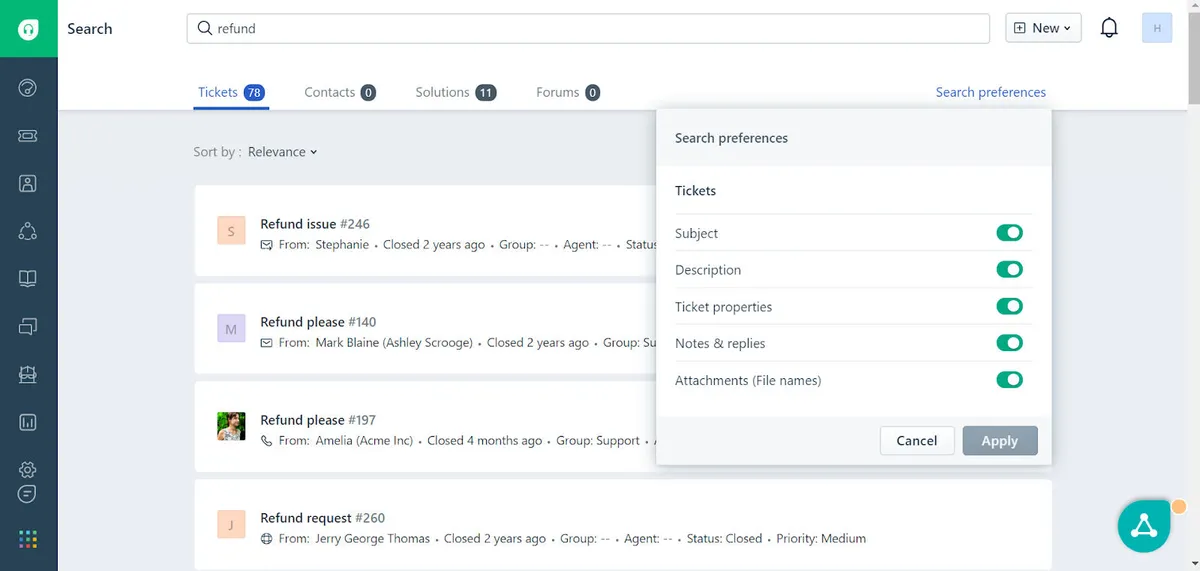This screenshot has width=1200, height=571.
Task: Click Cancel in Search preferences
Action: coord(916,441)
